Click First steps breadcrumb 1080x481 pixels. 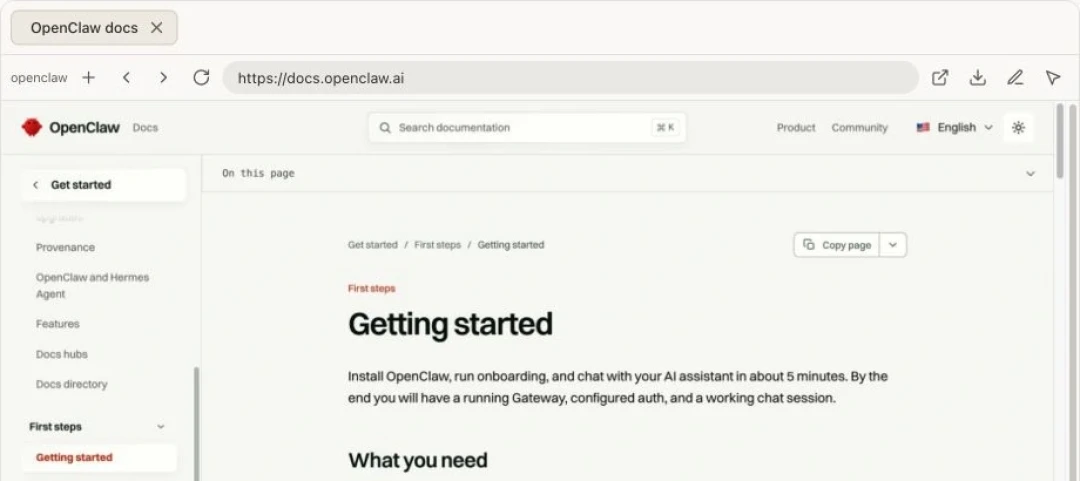pyautogui.click(x=437, y=245)
